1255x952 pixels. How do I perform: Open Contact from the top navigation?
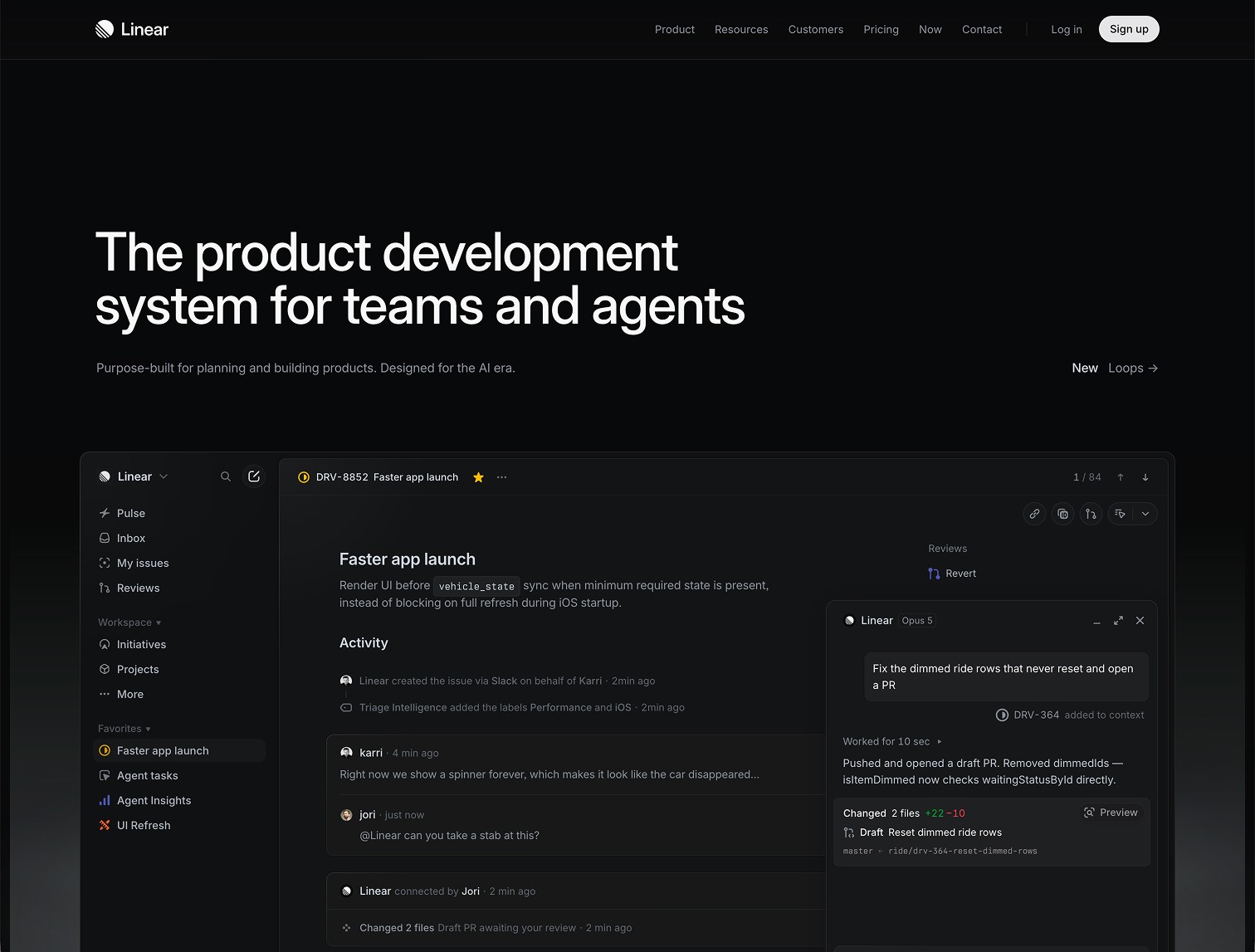[982, 29]
